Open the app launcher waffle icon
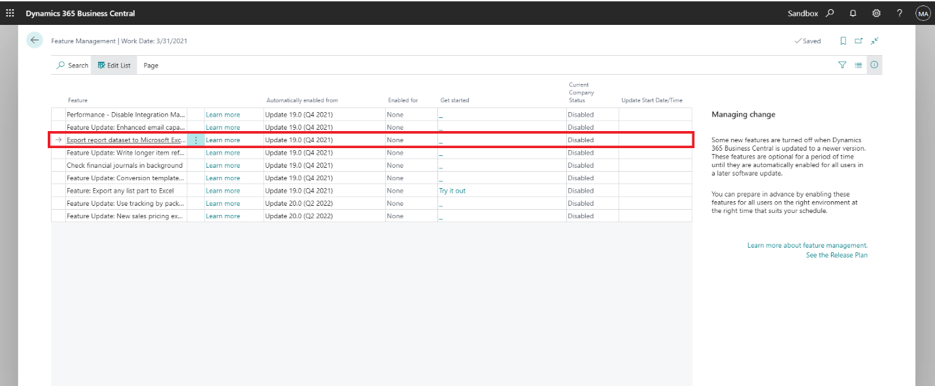The width and height of the screenshot is (936, 388). (x=10, y=13)
